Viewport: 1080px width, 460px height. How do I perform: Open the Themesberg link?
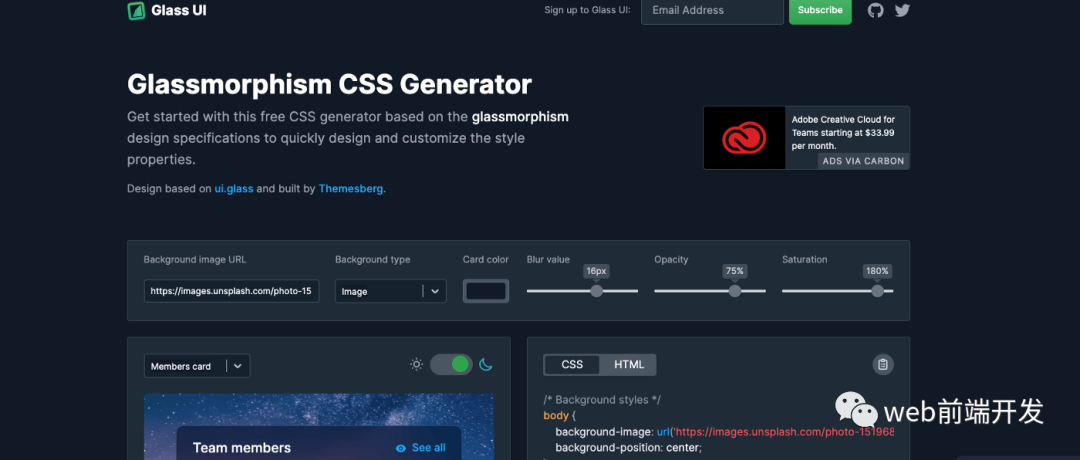[x=351, y=188]
